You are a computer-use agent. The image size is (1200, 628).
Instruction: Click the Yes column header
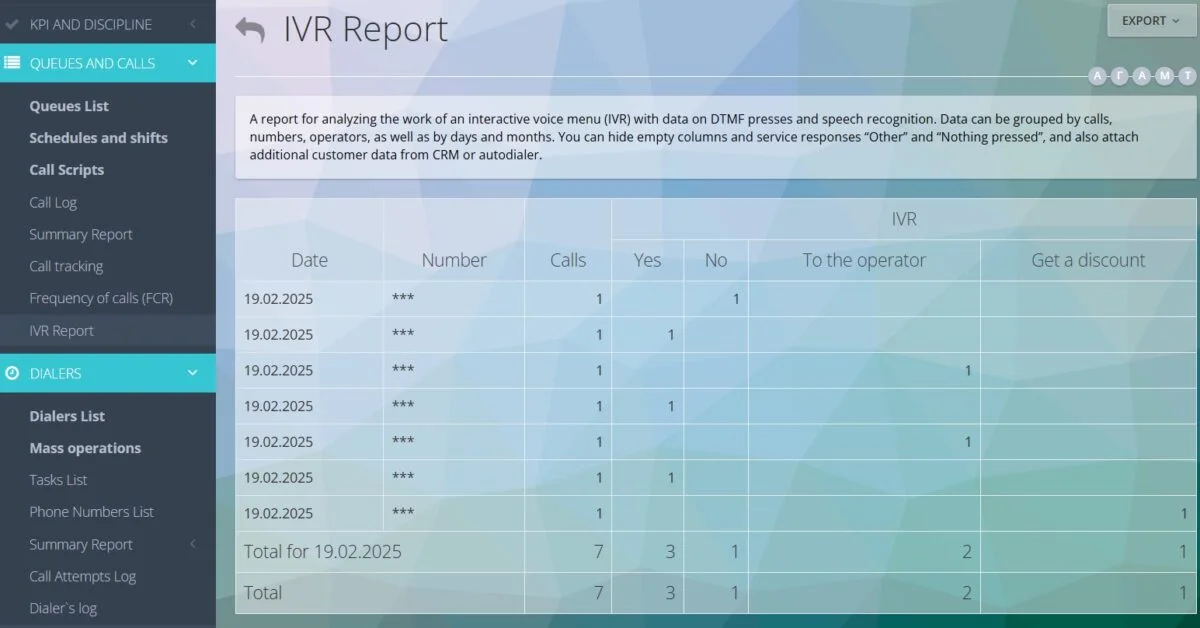click(648, 260)
